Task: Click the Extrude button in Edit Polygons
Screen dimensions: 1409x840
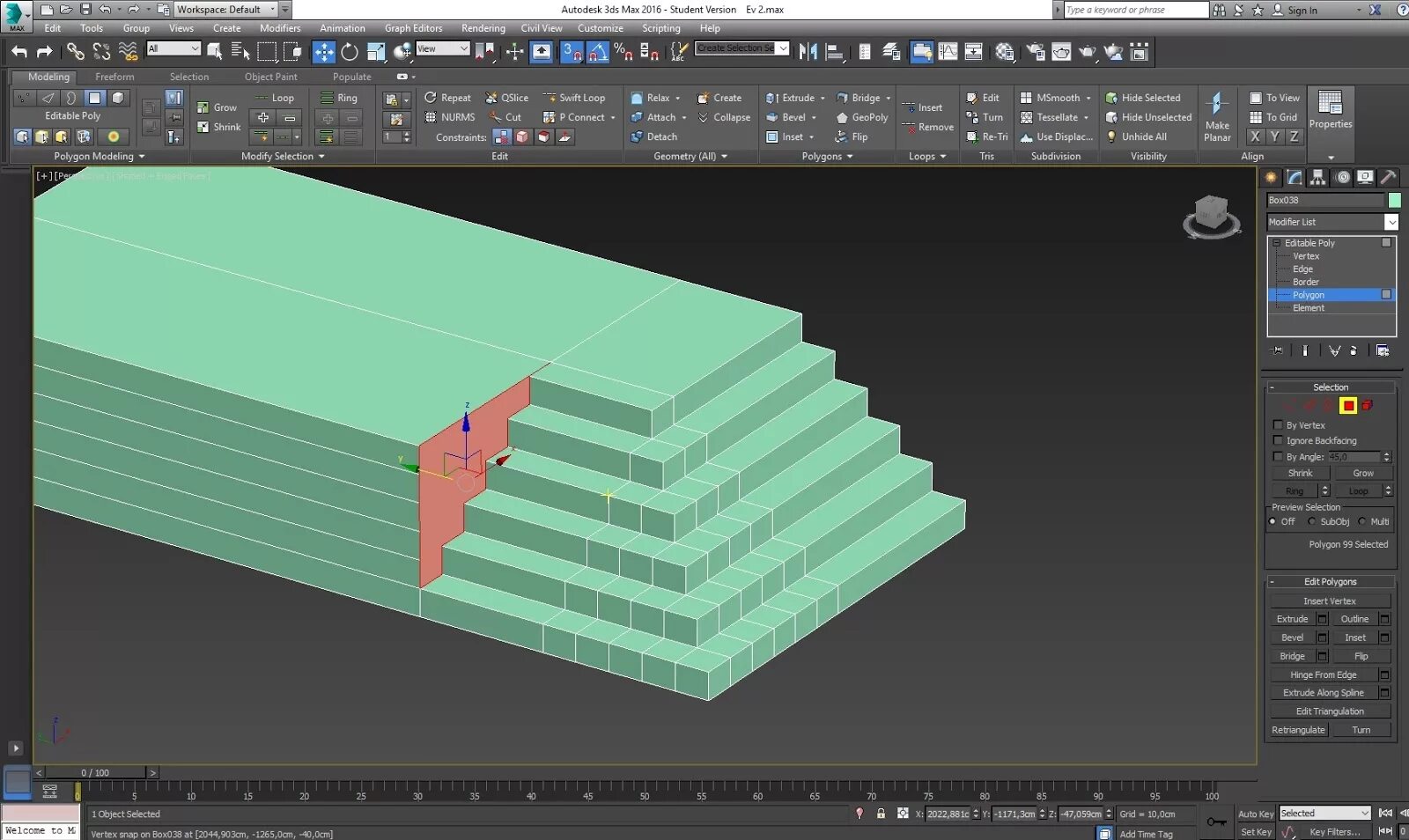Action: tap(1292, 619)
